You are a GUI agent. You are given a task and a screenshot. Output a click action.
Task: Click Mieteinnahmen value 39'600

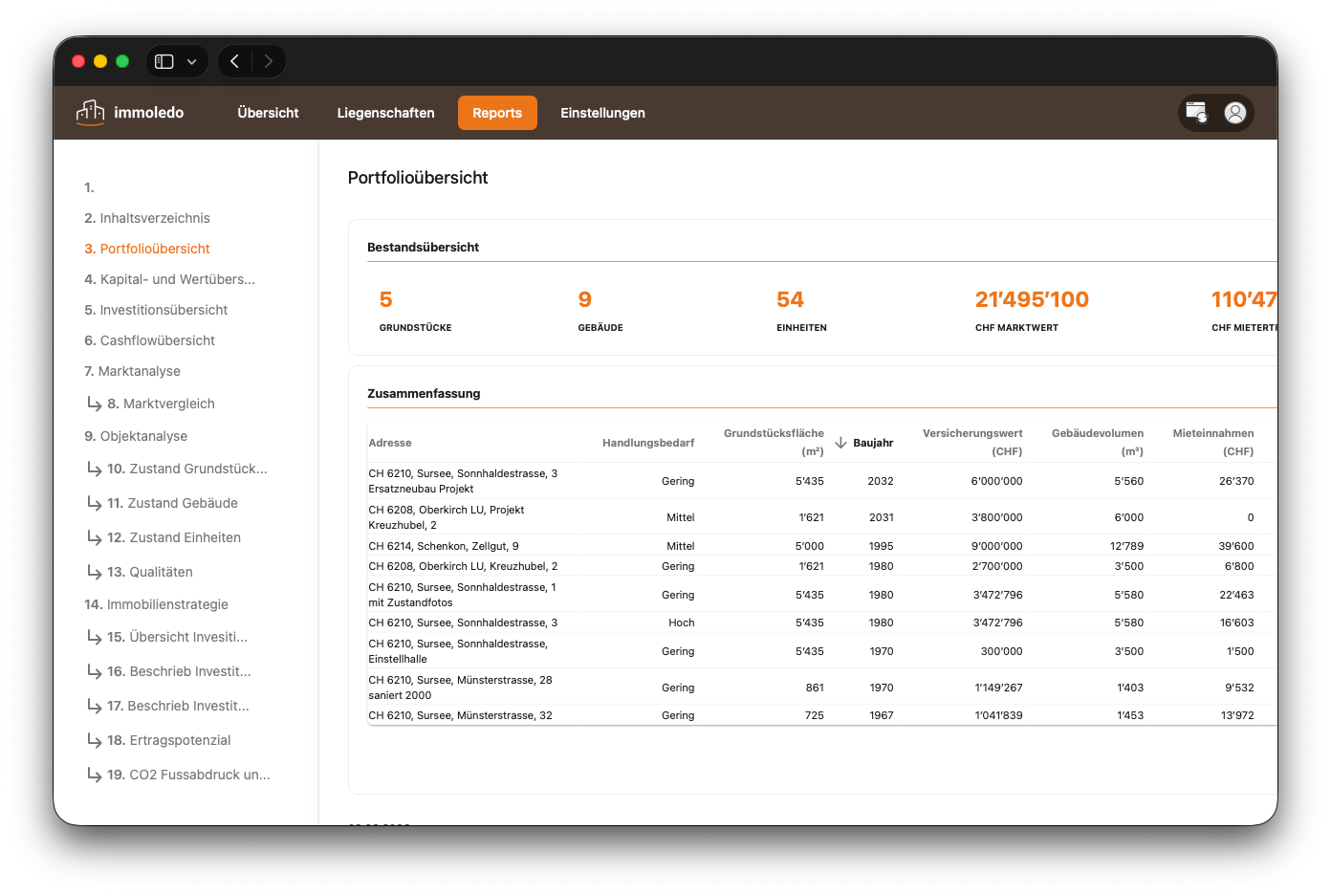coord(1236,546)
